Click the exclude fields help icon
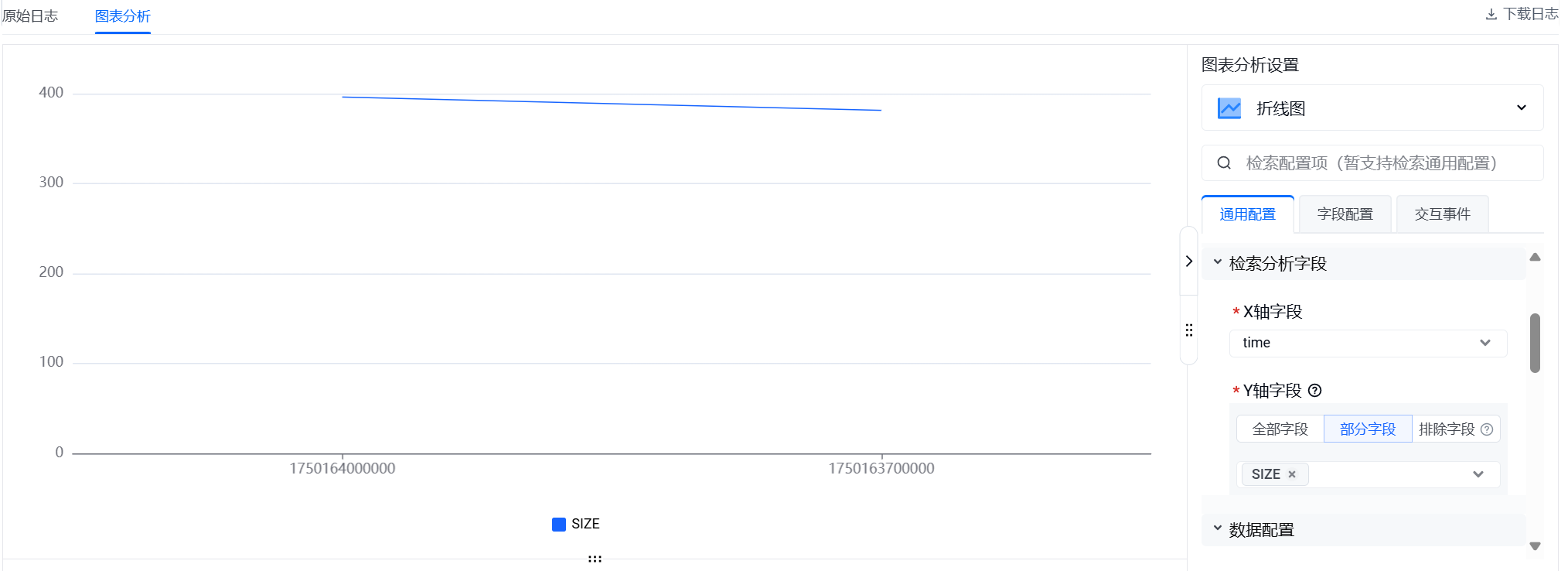This screenshot has width=1568, height=571. tap(1487, 429)
